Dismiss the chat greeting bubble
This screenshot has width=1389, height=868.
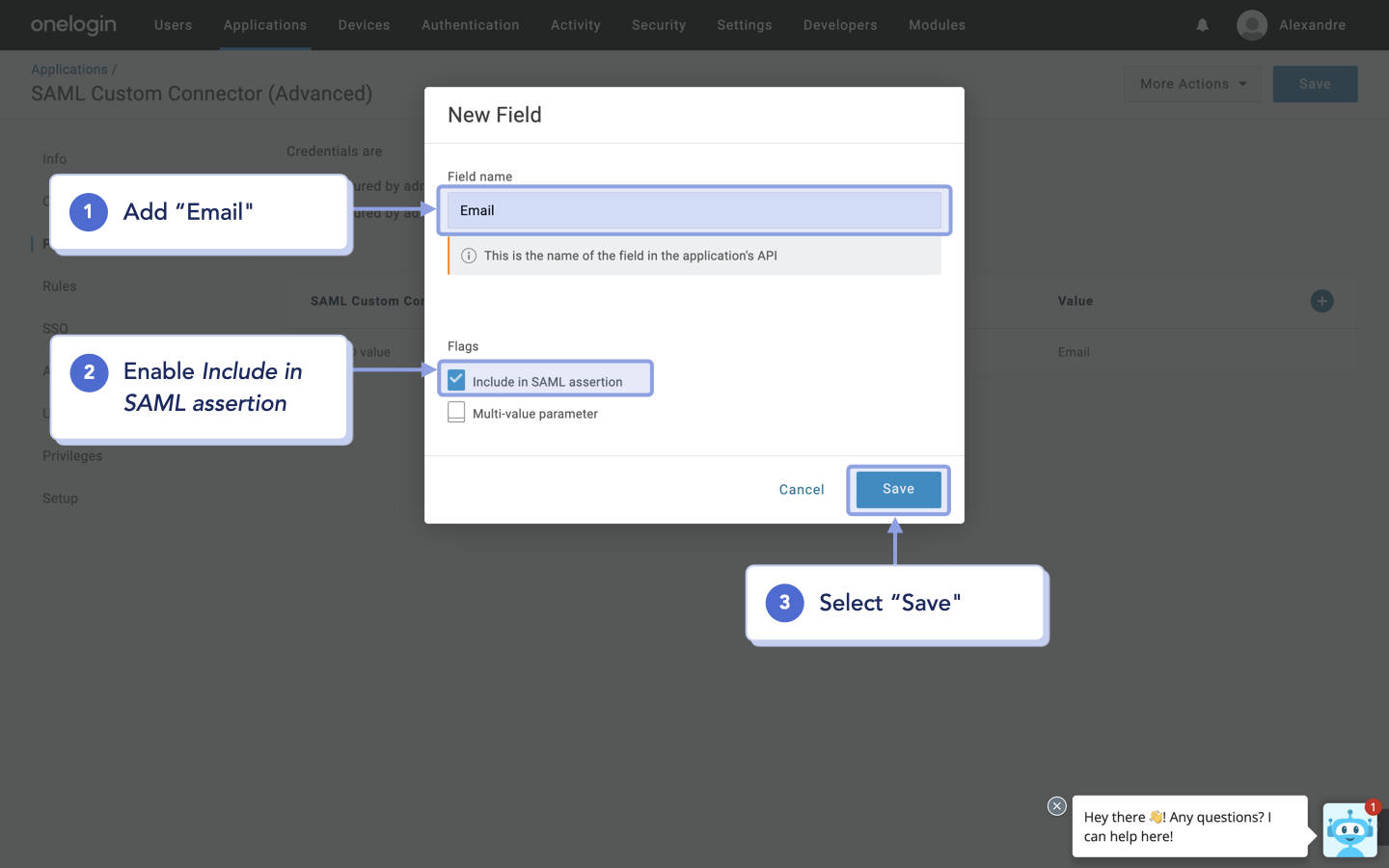[x=1056, y=806]
